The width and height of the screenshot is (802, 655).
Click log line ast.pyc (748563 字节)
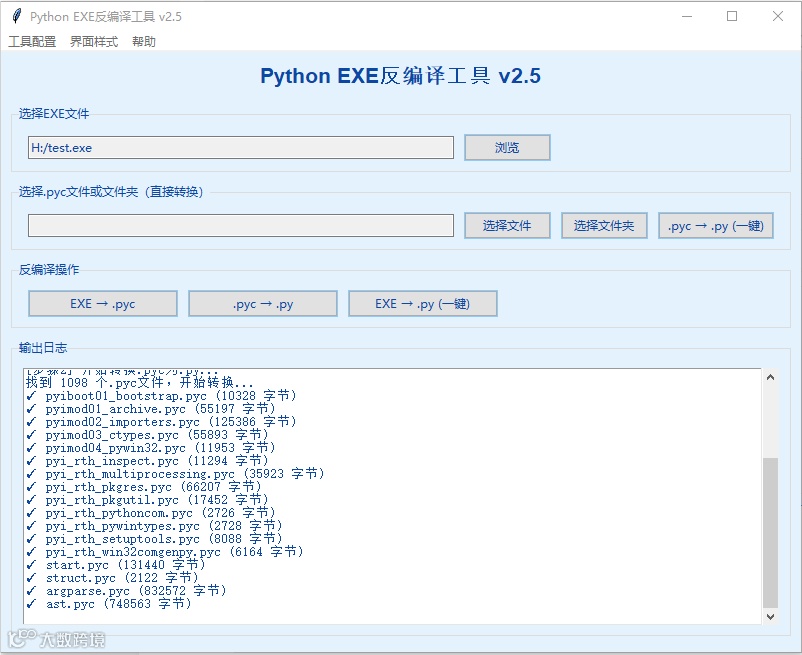[x=109, y=604]
